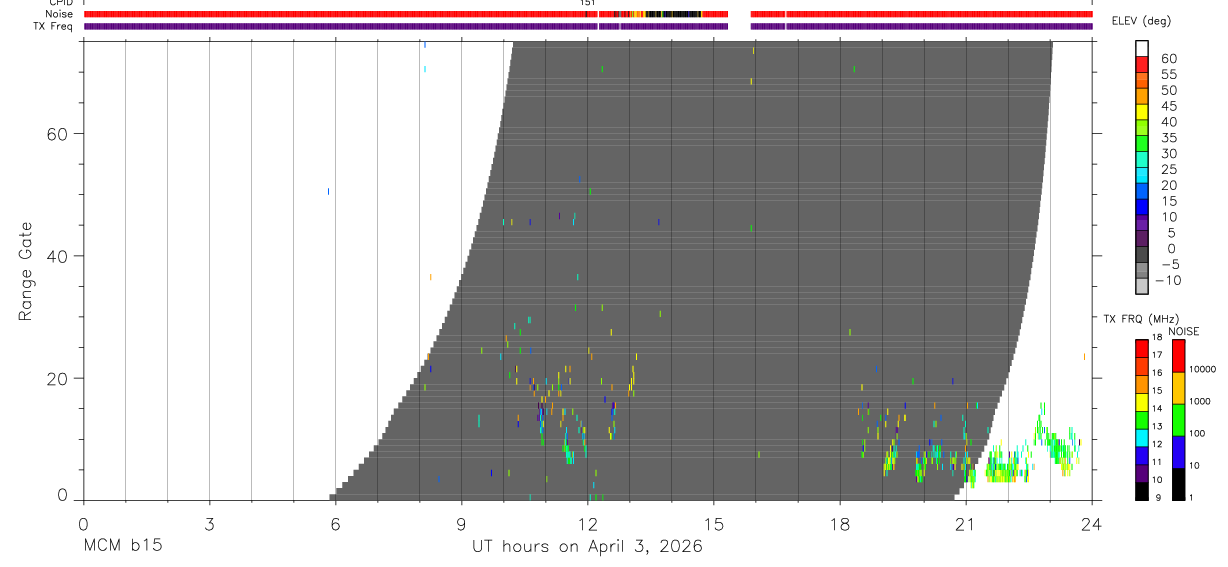The image size is (1228, 567).
Task: Pick the white top segment of the ELEV color bar
Action: click(1142, 48)
